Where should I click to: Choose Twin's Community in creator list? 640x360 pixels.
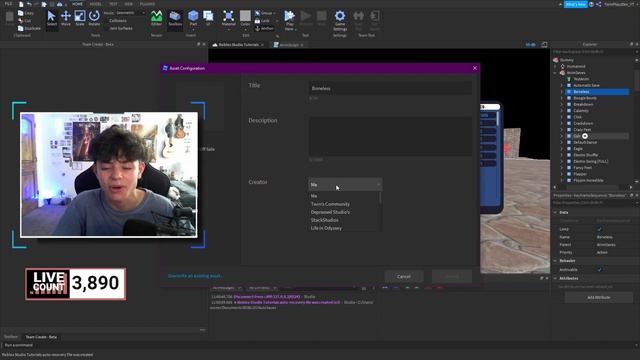coord(330,204)
